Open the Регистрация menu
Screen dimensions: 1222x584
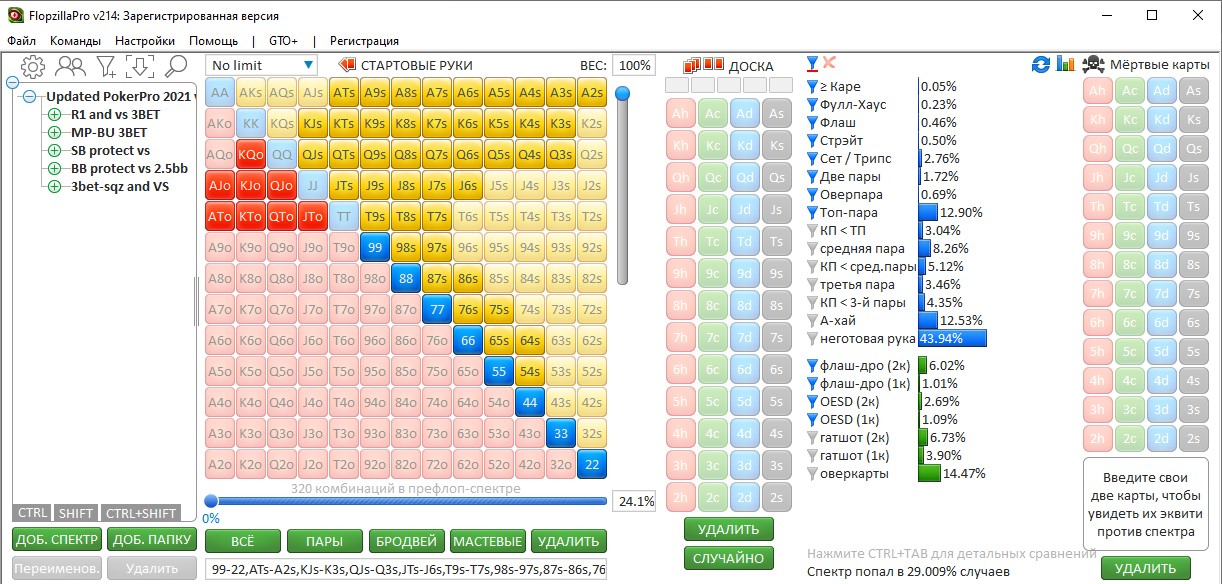point(364,41)
